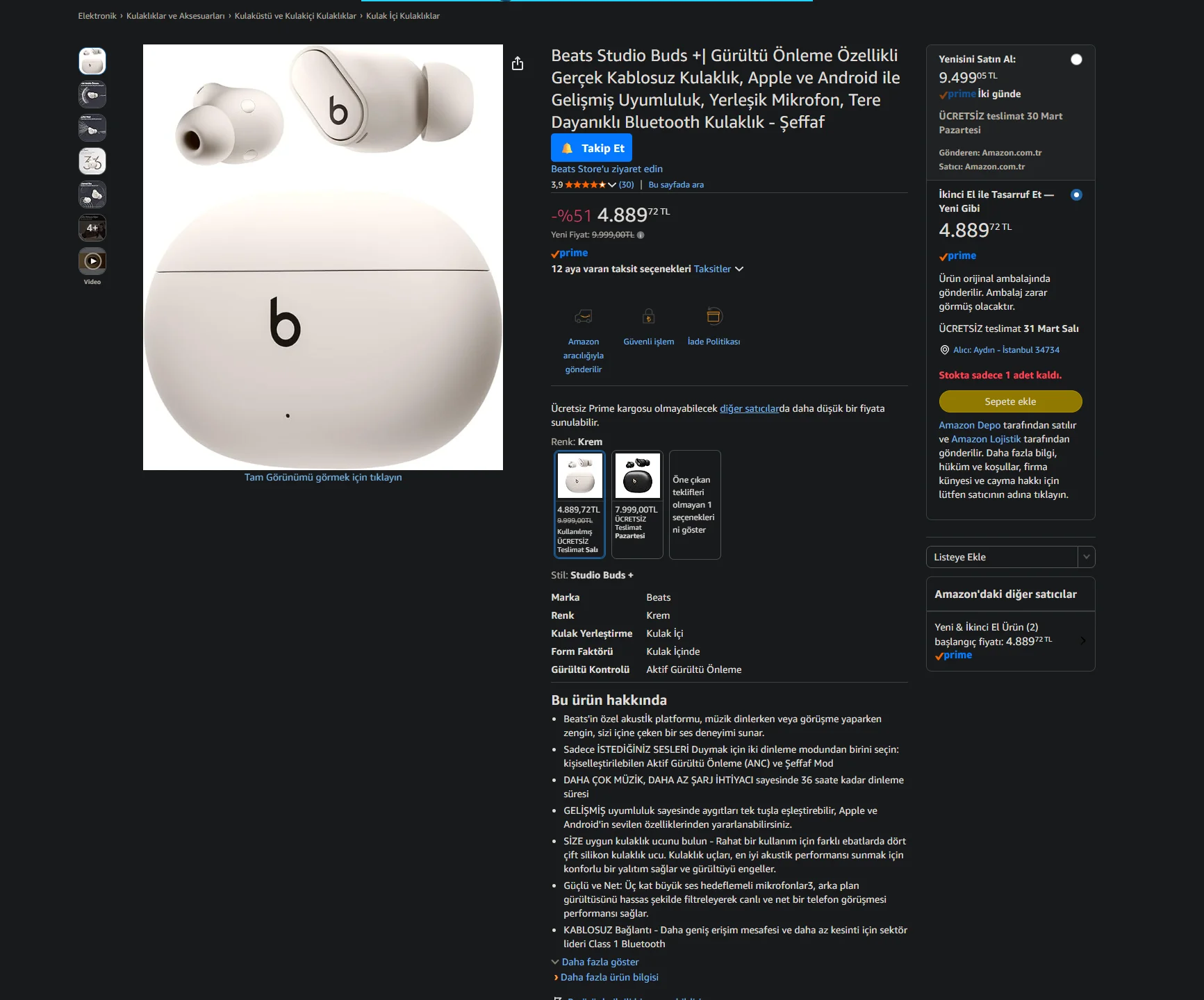Click the location pin icon for Alıcı
This screenshot has height=1000, width=1204.
pos(944,350)
